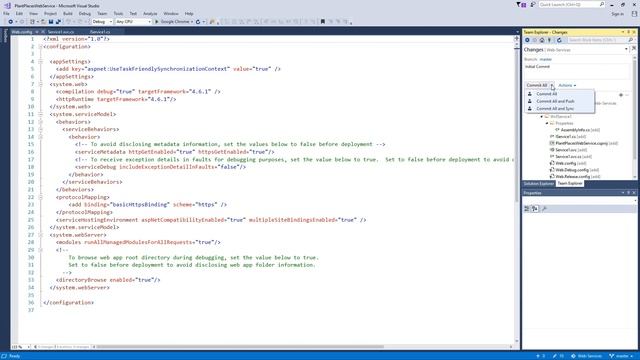
Task: Click the Web-Services repository in the status bar
Action: pyautogui.click(x=587, y=356)
